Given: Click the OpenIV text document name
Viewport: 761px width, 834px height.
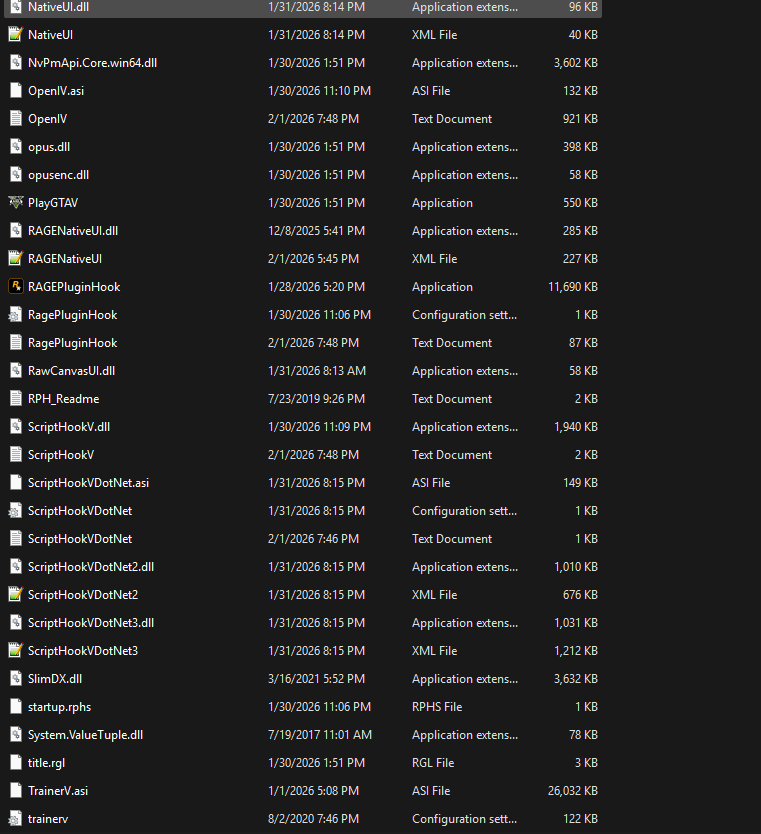Looking at the screenshot, I should point(47,119).
